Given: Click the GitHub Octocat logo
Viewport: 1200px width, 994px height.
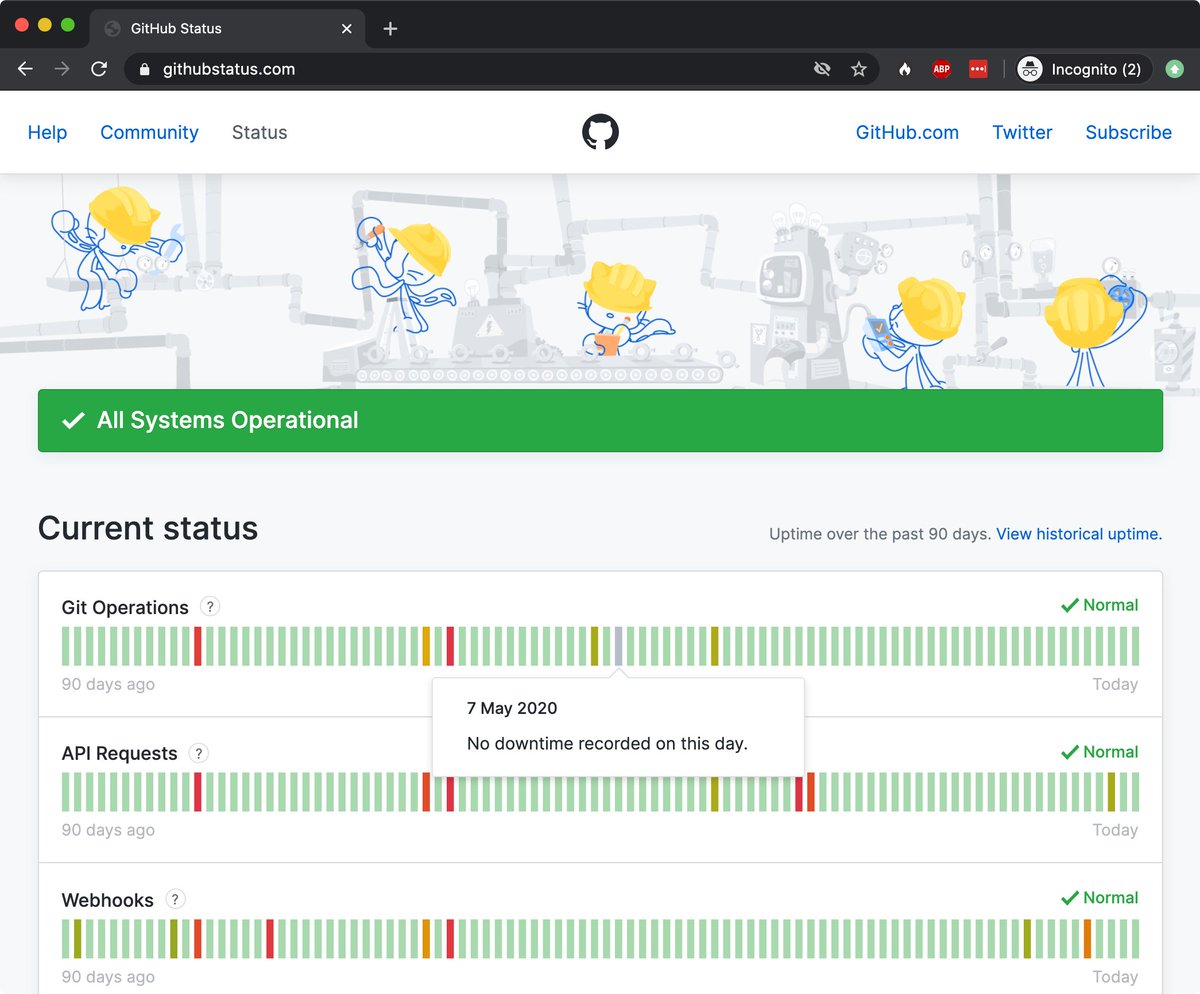Looking at the screenshot, I should 600,132.
